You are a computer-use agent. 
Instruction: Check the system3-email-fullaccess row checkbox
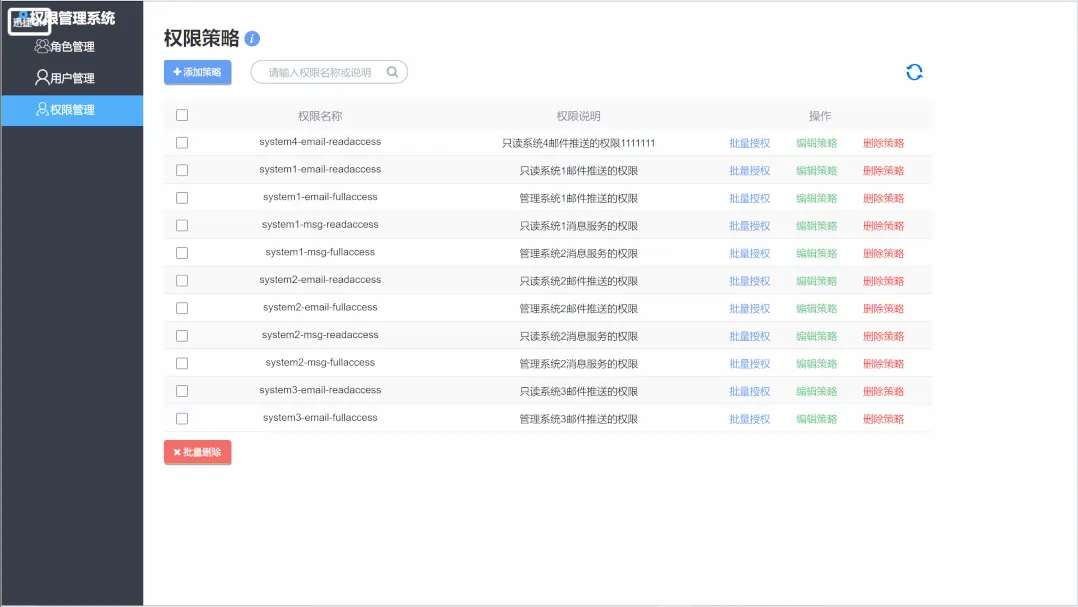182,418
